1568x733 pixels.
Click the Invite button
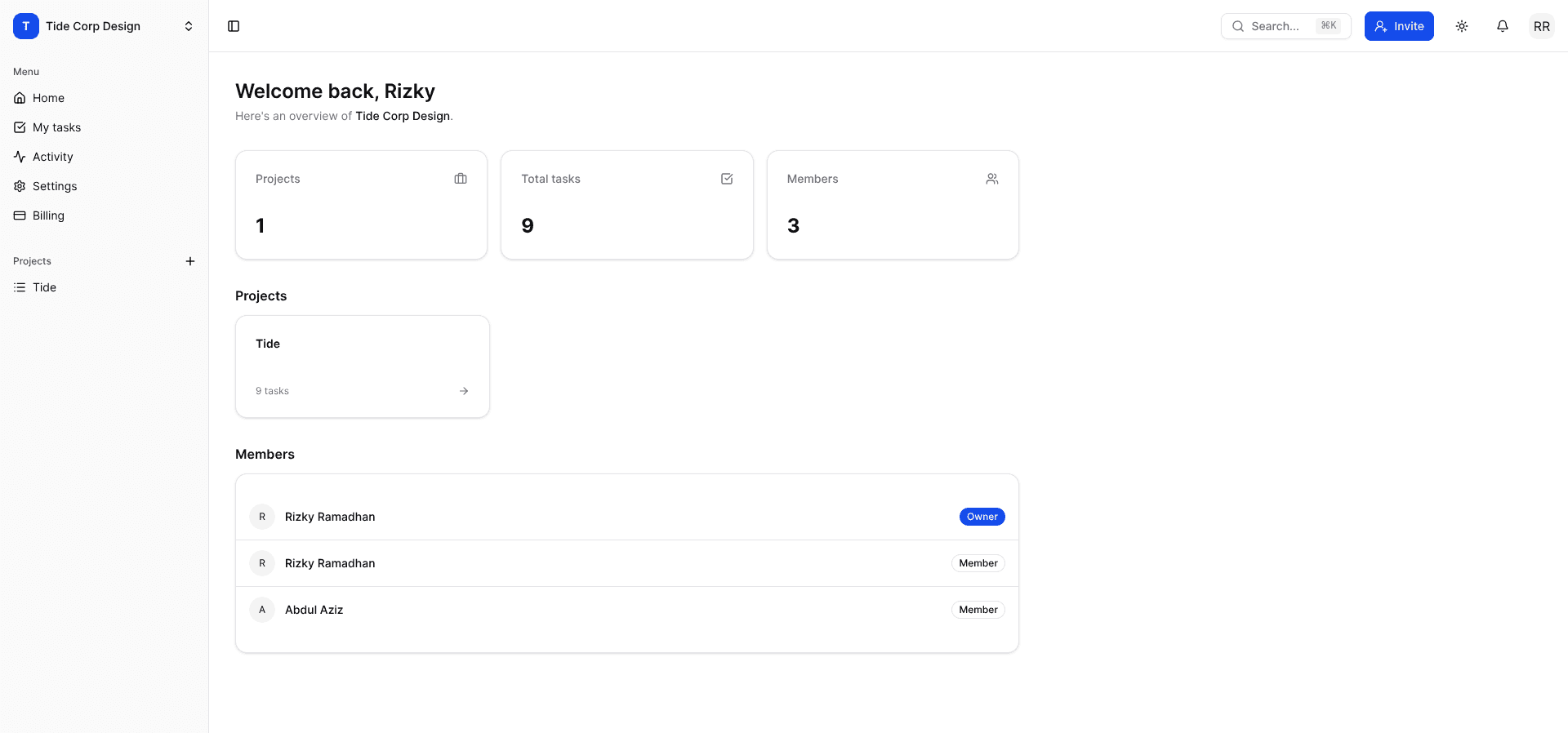point(1399,26)
